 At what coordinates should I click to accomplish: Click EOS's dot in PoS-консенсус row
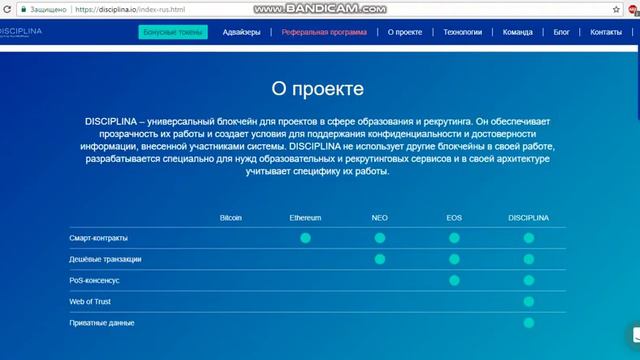pos(454,280)
